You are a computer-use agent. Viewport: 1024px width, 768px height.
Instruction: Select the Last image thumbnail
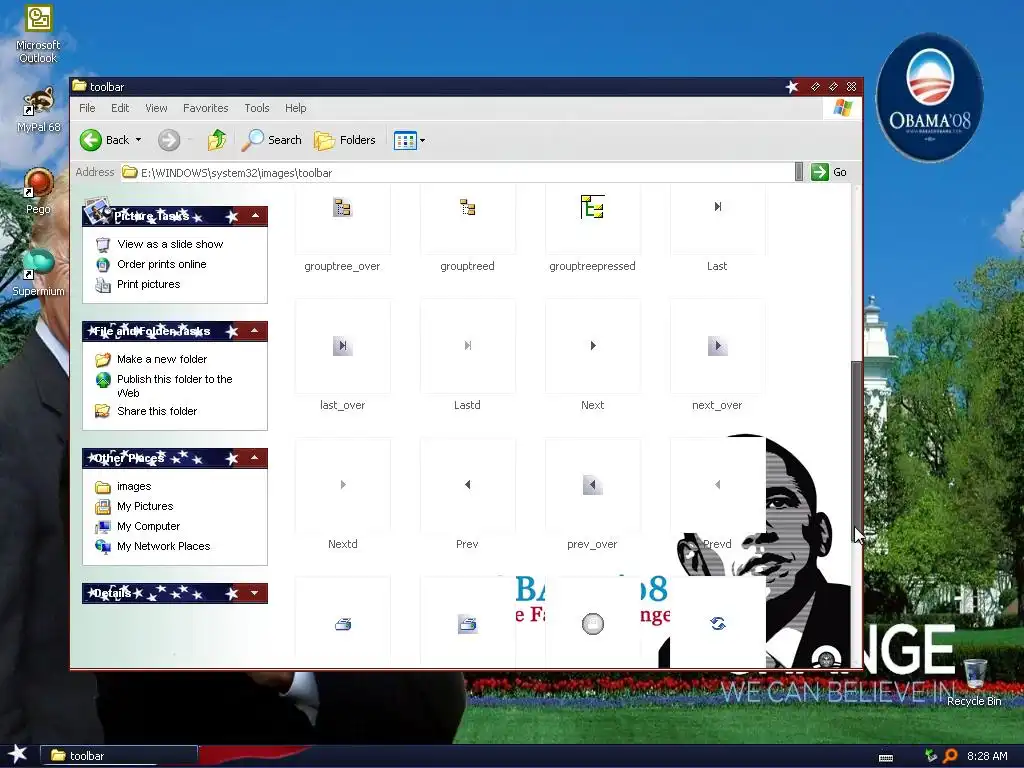pyautogui.click(x=717, y=219)
